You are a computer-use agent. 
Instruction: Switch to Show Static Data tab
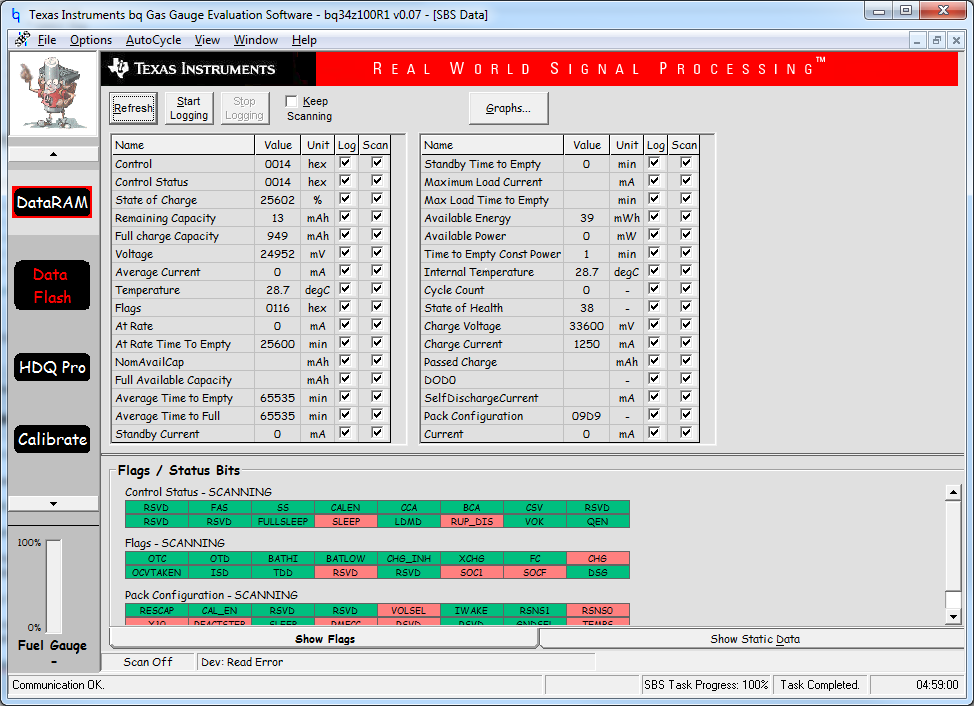click(x=754, y=639)
